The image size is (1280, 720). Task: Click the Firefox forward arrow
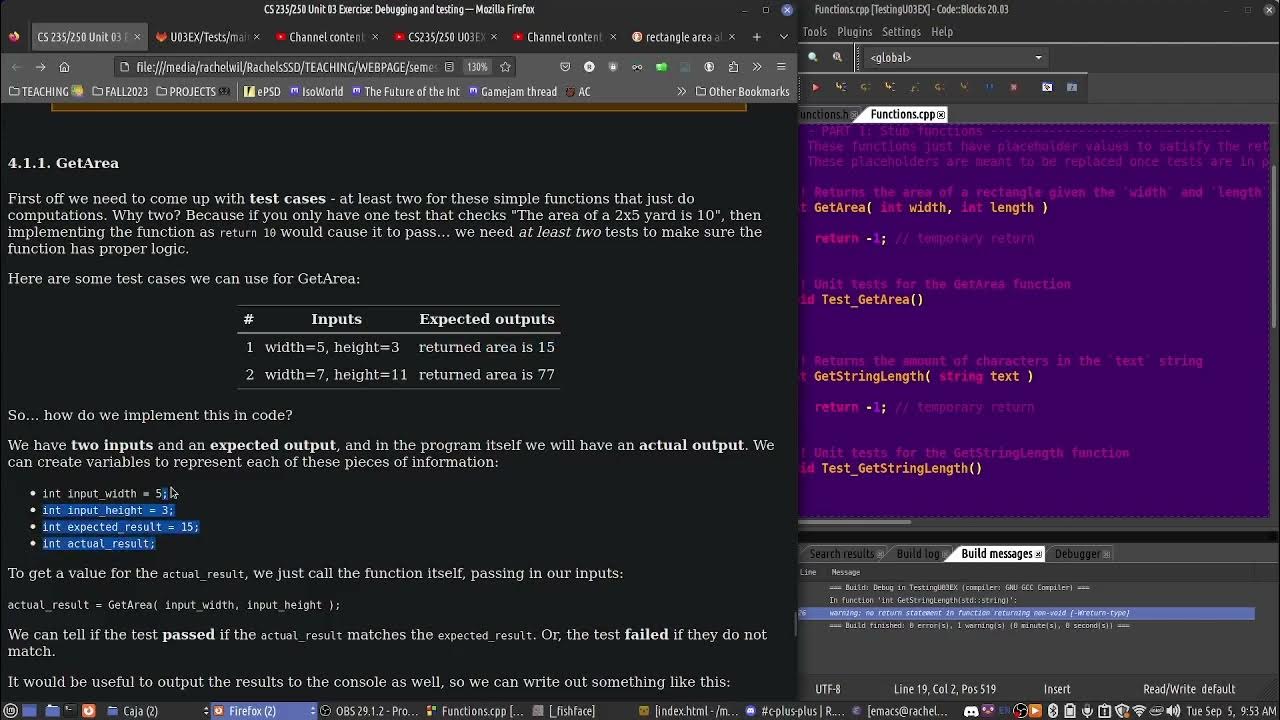[40, 67]
